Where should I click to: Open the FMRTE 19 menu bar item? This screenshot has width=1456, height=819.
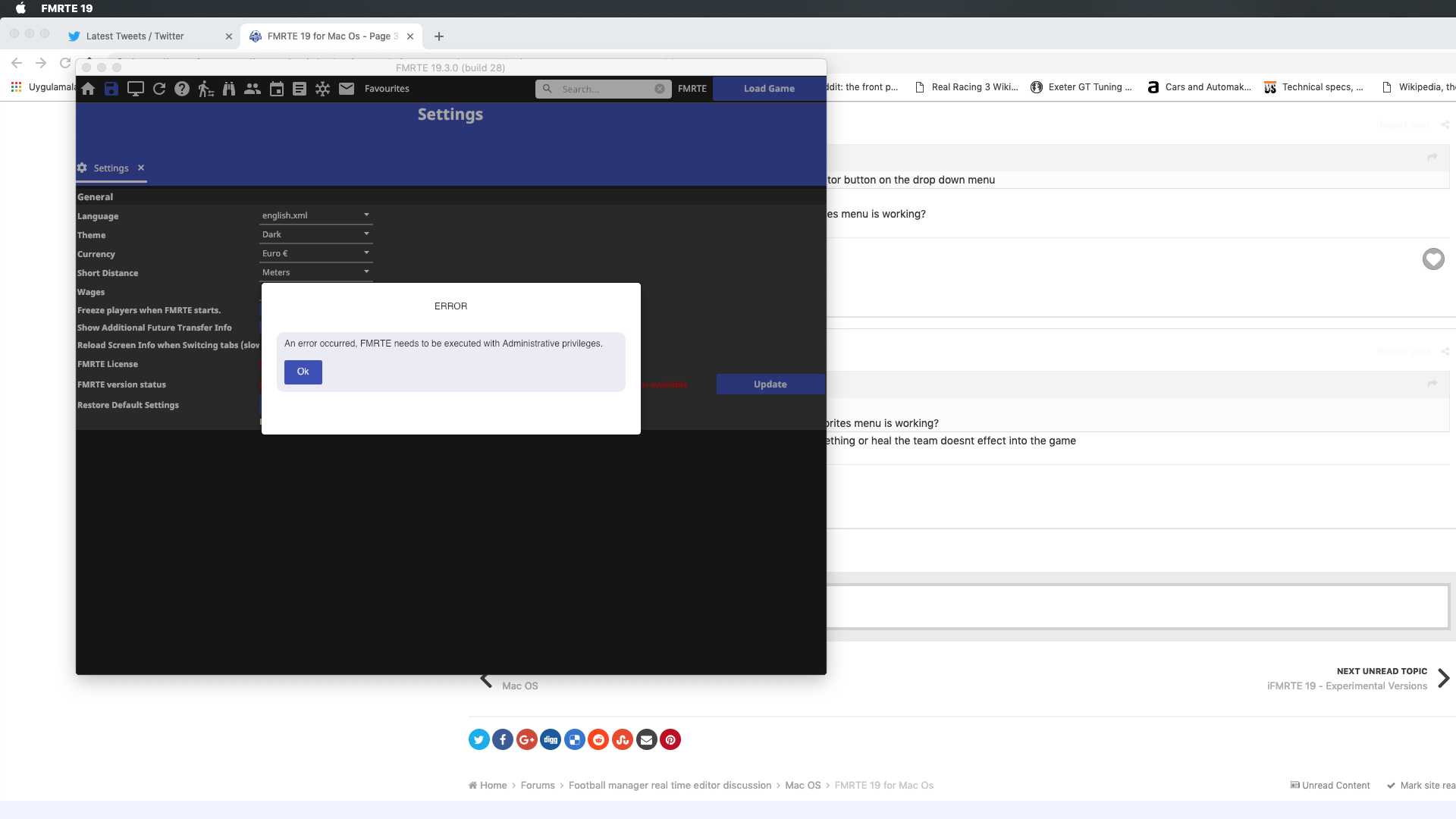[x=67, y=8]
